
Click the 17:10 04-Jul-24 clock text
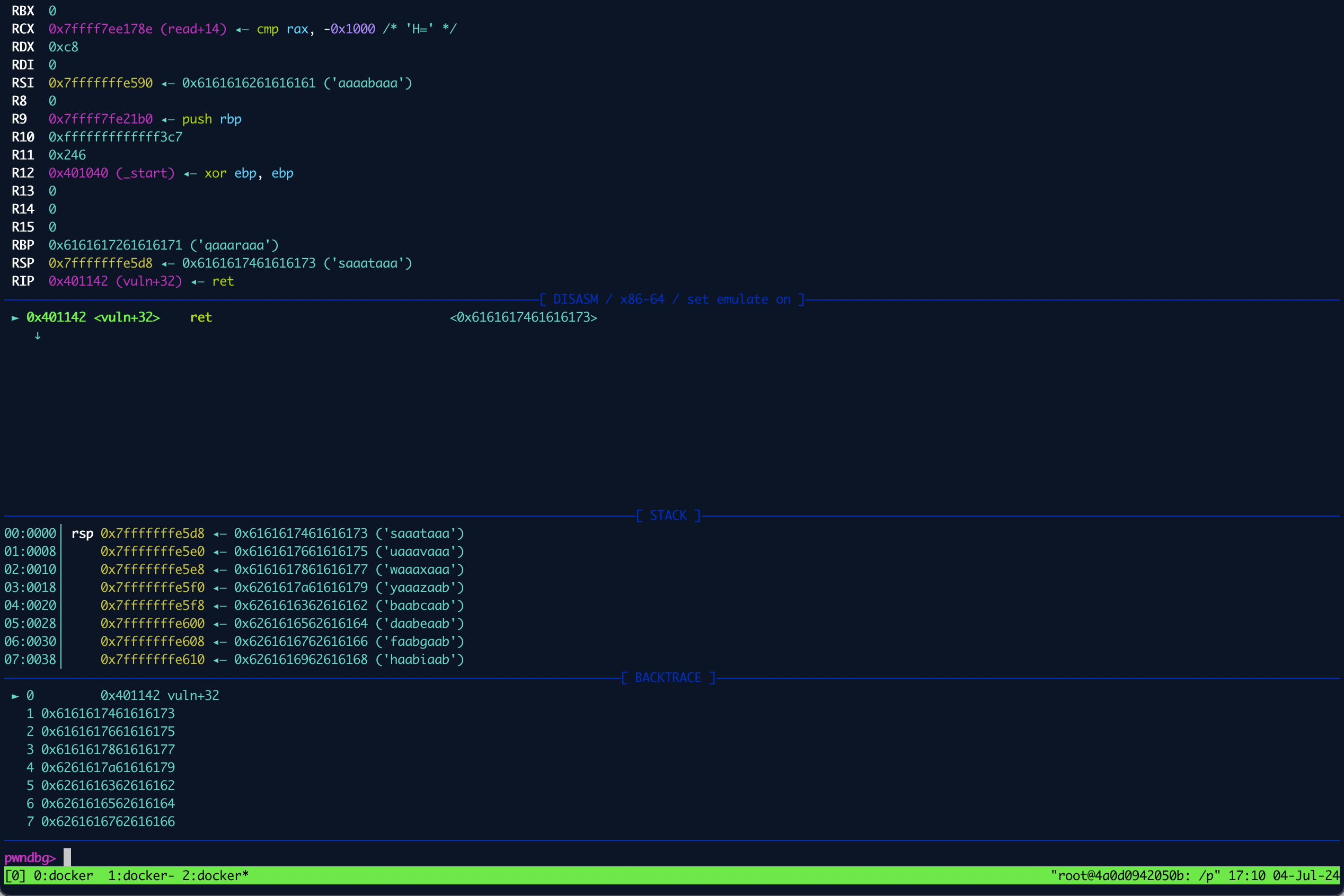pos(1284,875)
